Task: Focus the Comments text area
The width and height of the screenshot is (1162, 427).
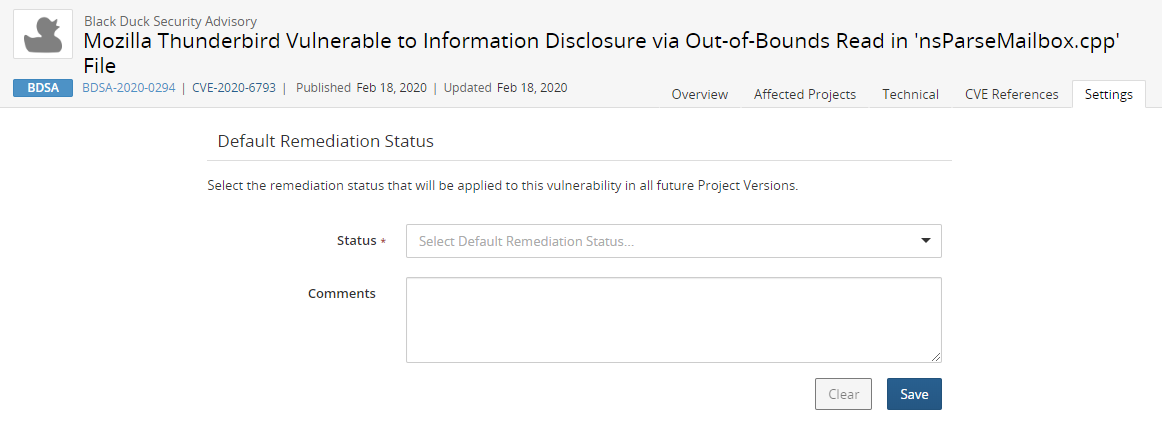Action: [x=673, y=319]
